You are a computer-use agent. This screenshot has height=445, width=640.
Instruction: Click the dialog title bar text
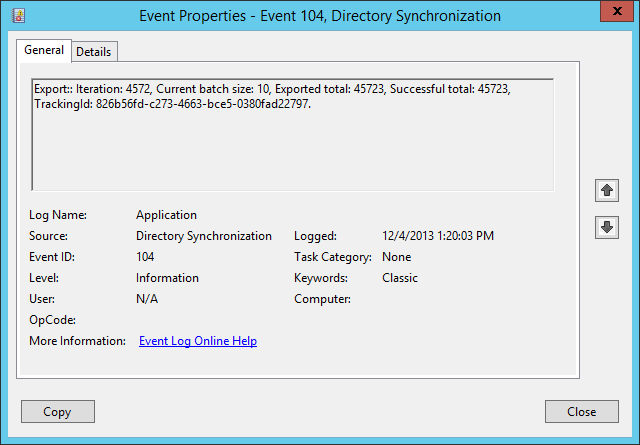319,16
